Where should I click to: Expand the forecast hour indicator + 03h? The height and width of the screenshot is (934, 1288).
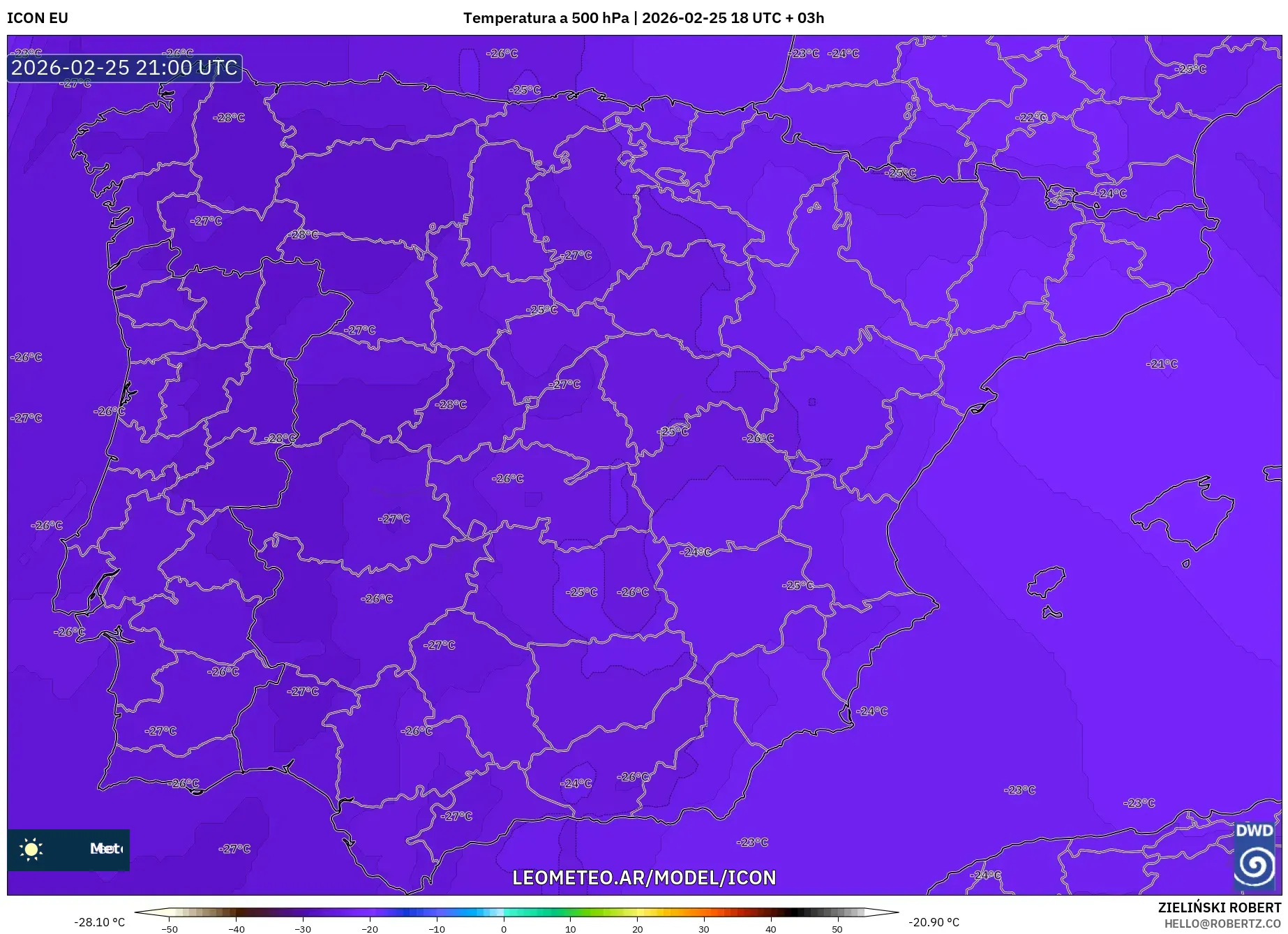click(804, 18)
